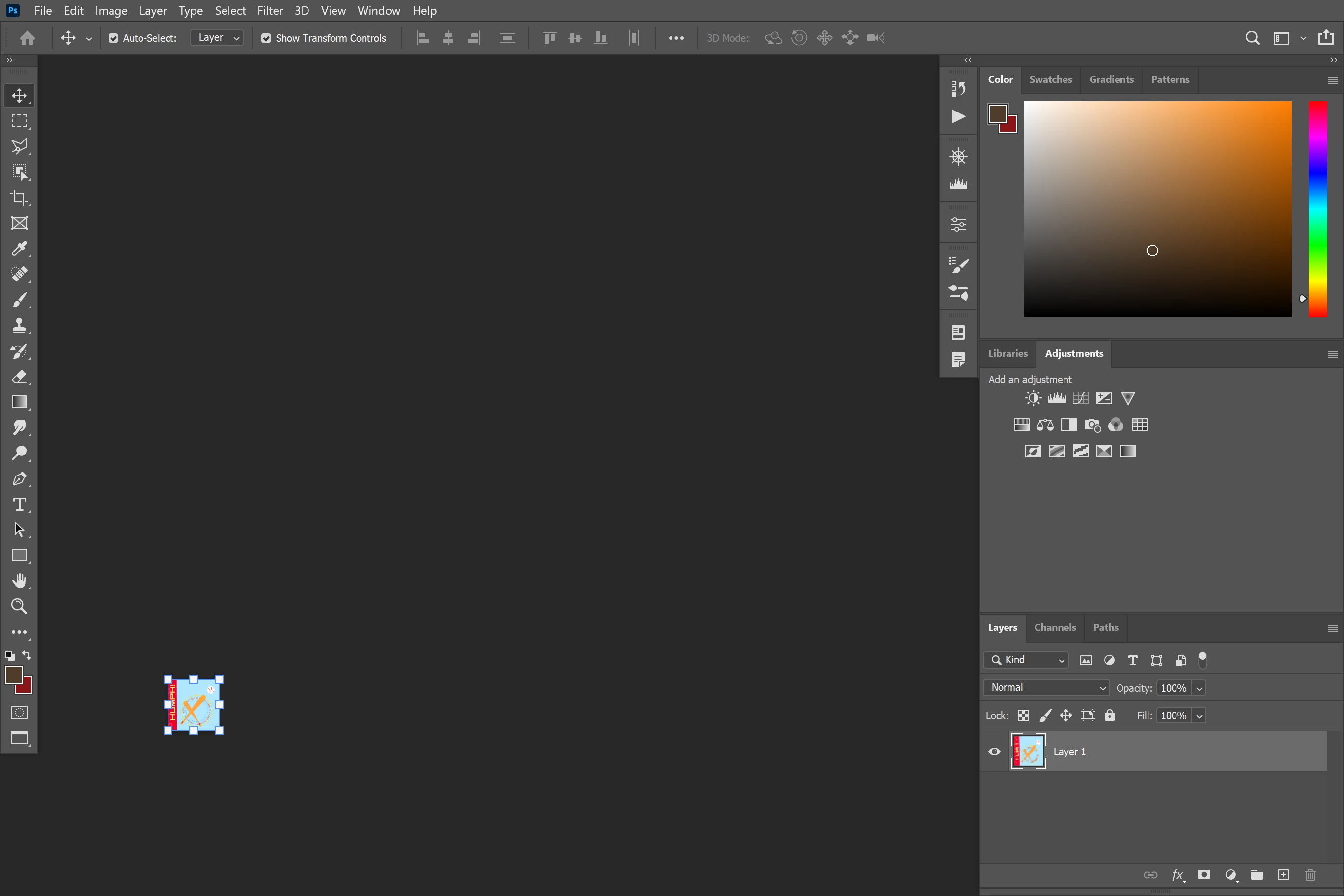The image size is (1344, 896).
Task: Click the Zoom tool
Action: [x=19, y=606]
